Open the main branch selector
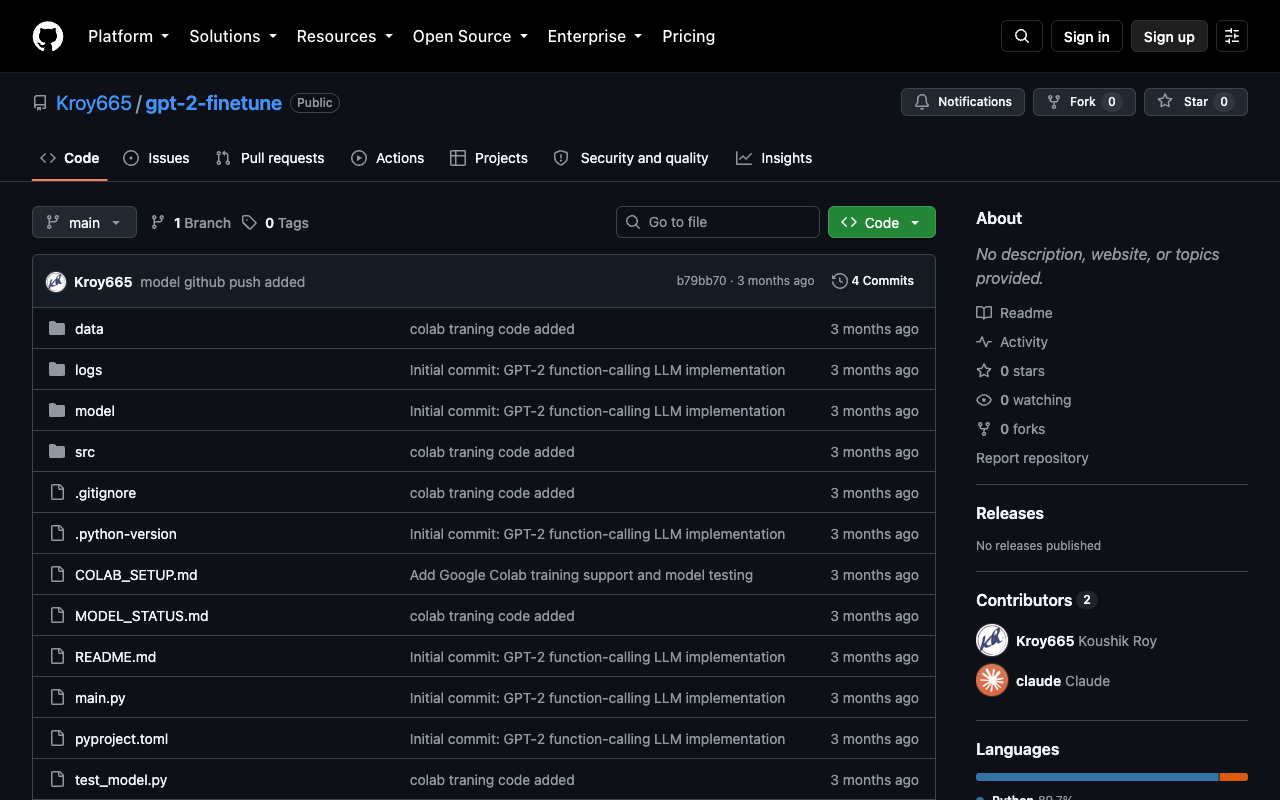The image size is (1280, 800). pyautogui.click(x=84, y=222)
